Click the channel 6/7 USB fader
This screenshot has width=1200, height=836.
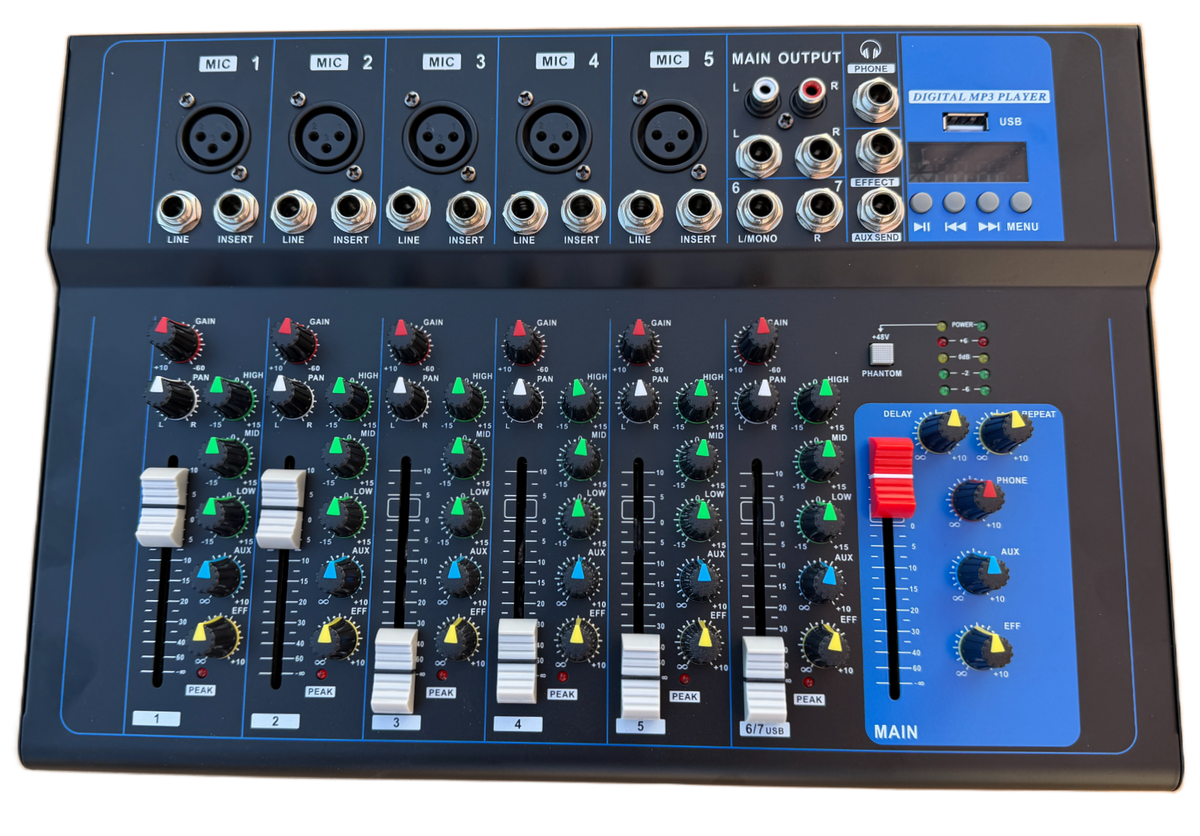(x=765, y=679)
